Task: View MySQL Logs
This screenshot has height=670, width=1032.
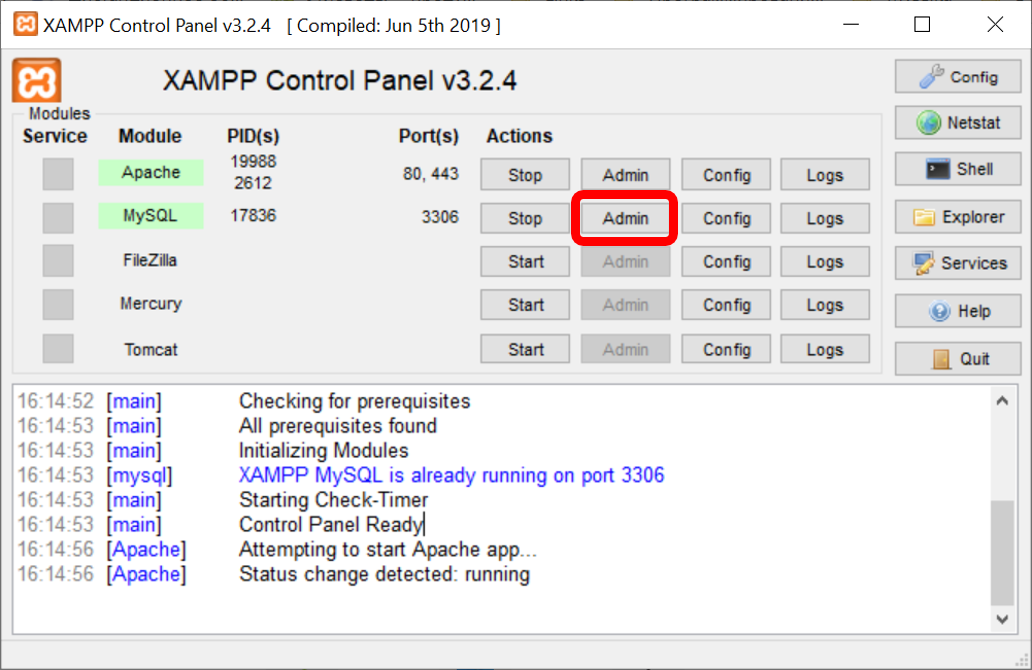Action: [x=825, y=219]
